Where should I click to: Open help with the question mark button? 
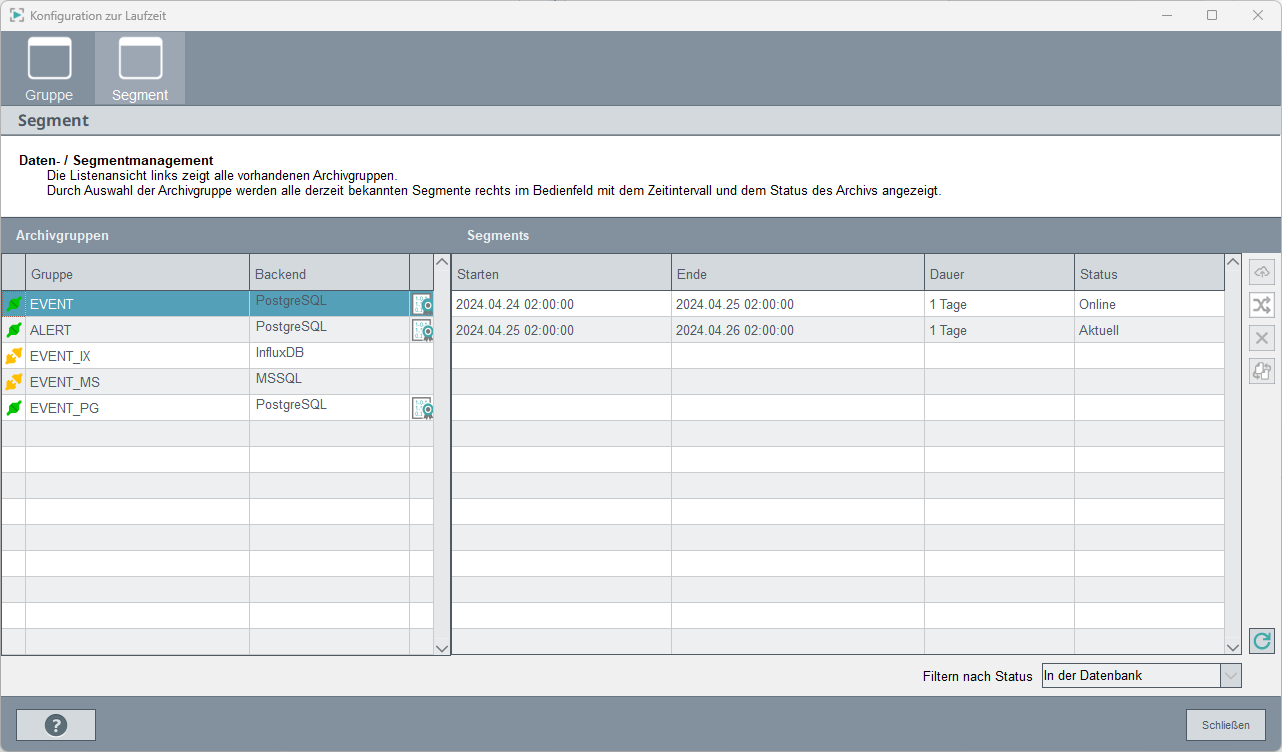pyautogui.click(x=56, y=725)
